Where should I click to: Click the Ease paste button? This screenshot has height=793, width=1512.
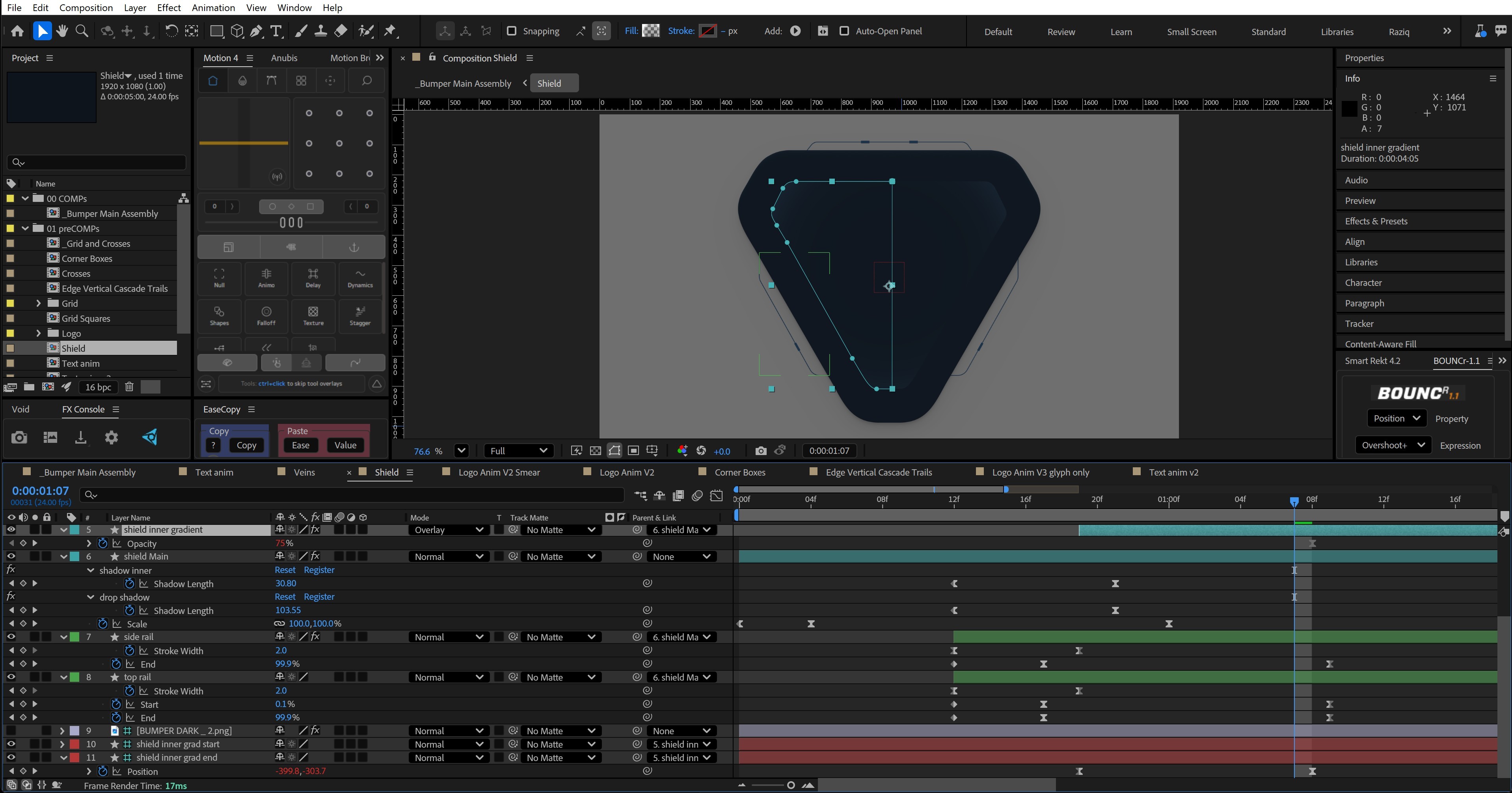(300, 445)
